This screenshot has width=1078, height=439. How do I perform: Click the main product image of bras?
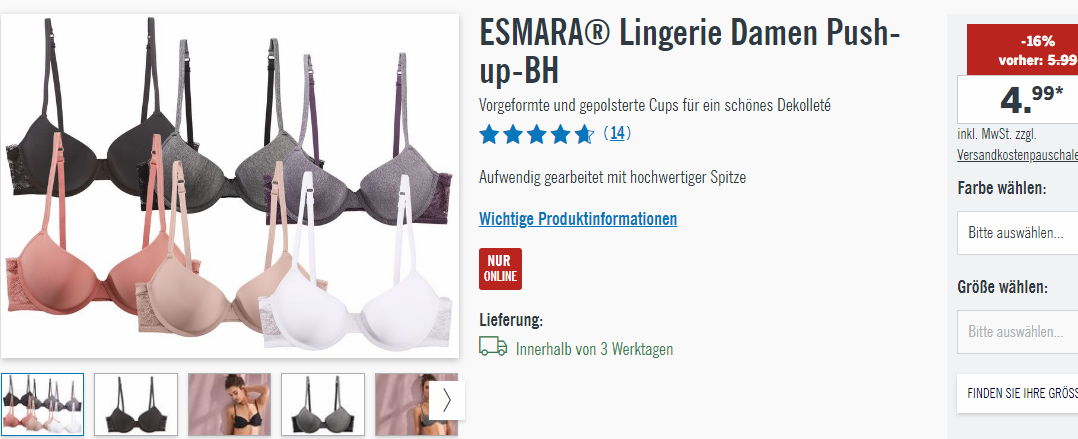click(230, 185)
